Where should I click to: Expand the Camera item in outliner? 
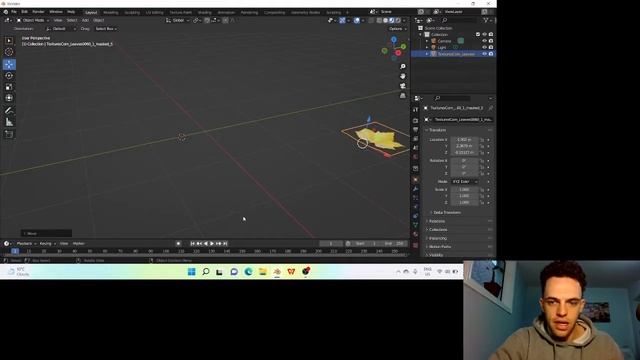(x=427, y=41)
